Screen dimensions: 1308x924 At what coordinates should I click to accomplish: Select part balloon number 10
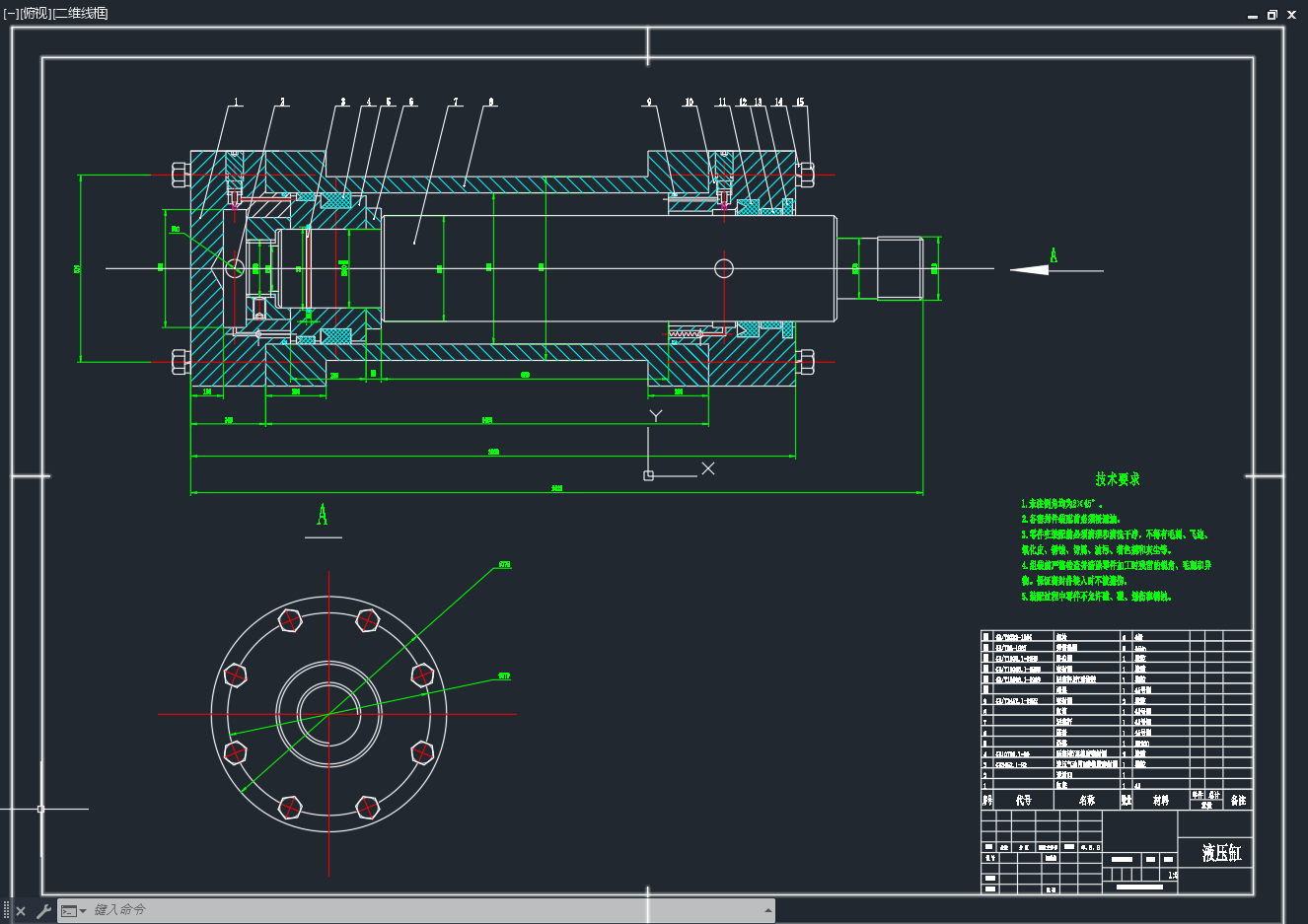690,102
